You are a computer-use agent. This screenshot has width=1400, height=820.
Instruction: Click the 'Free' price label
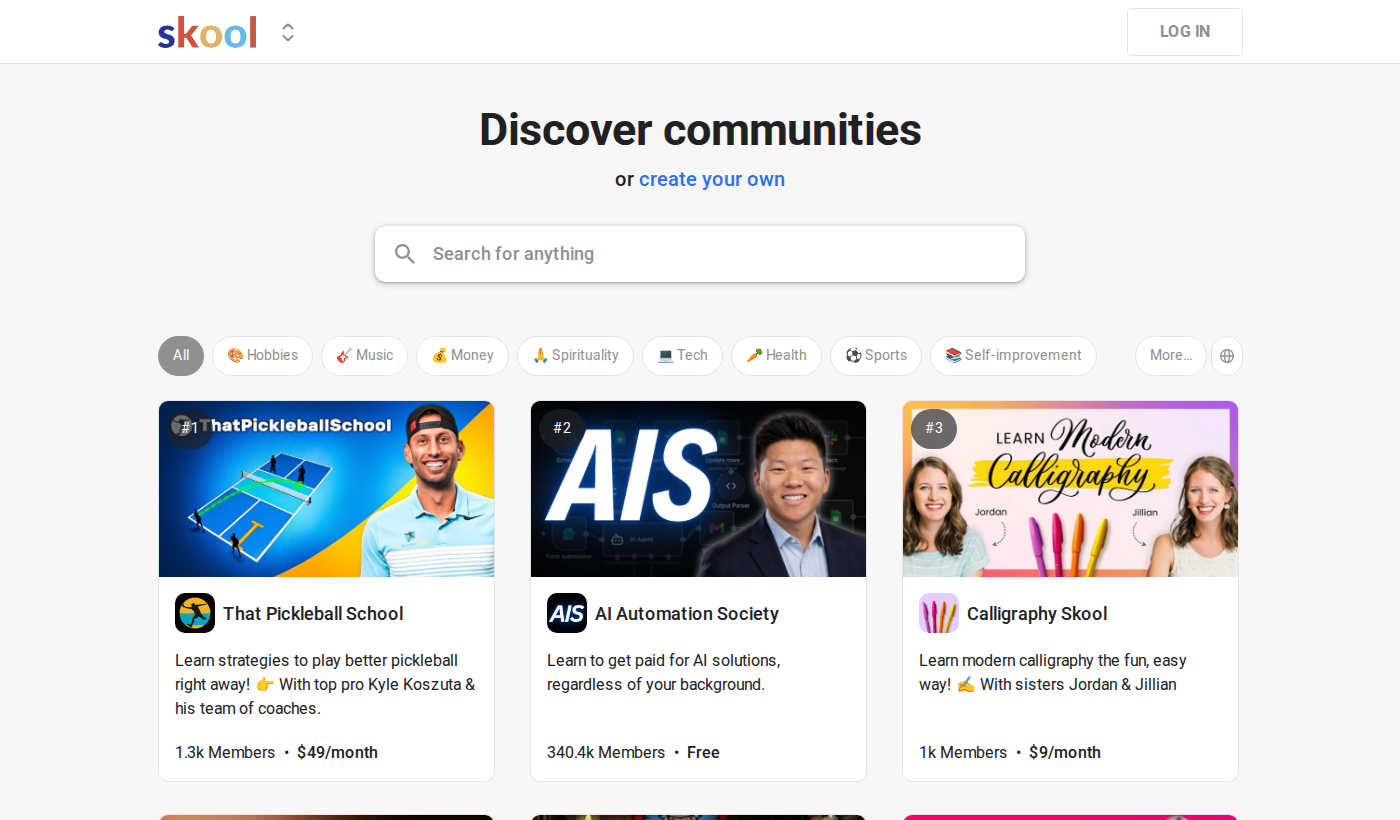(x=703, y=752)
